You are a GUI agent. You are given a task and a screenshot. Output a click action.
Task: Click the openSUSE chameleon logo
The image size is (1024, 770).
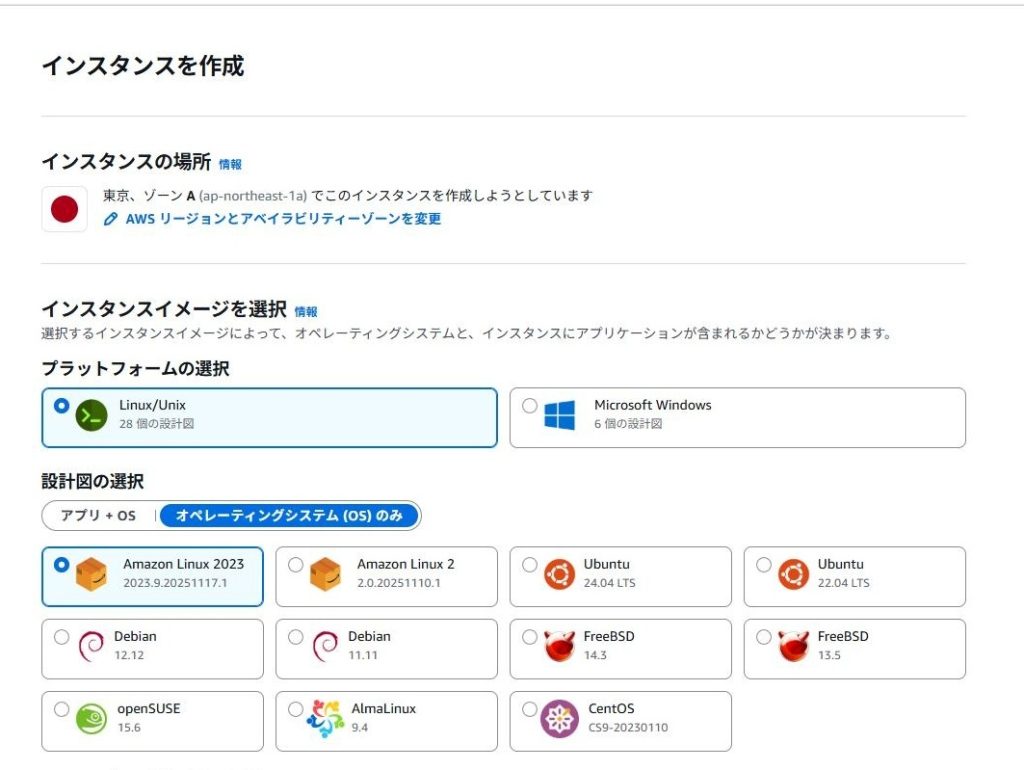pyautogui.click(x=91, y=719)
